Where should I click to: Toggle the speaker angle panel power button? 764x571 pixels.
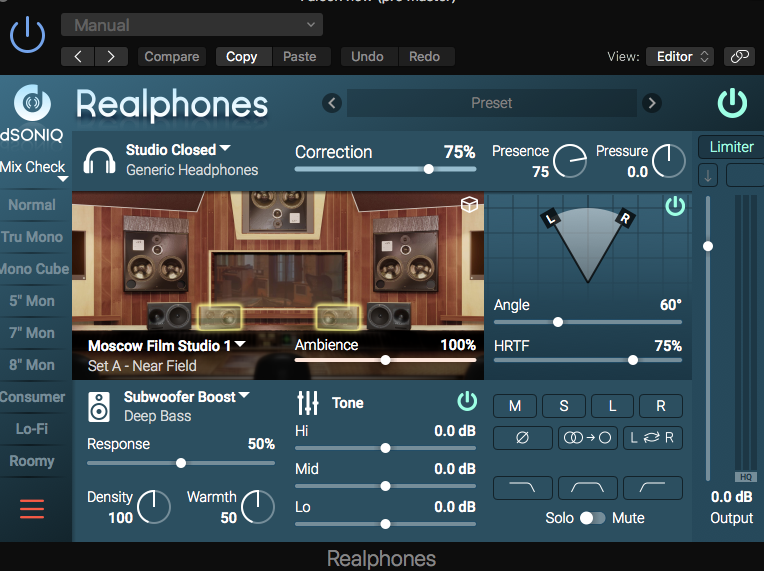click(x=675, y=206)
